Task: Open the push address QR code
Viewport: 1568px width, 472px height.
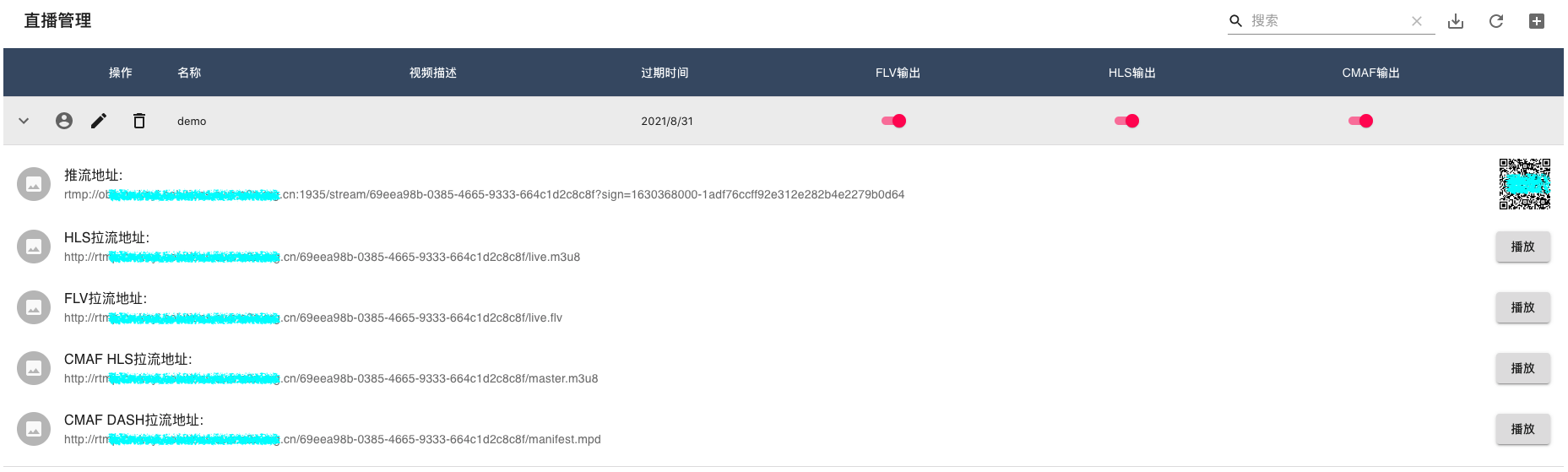Action: click(1525, 184)
